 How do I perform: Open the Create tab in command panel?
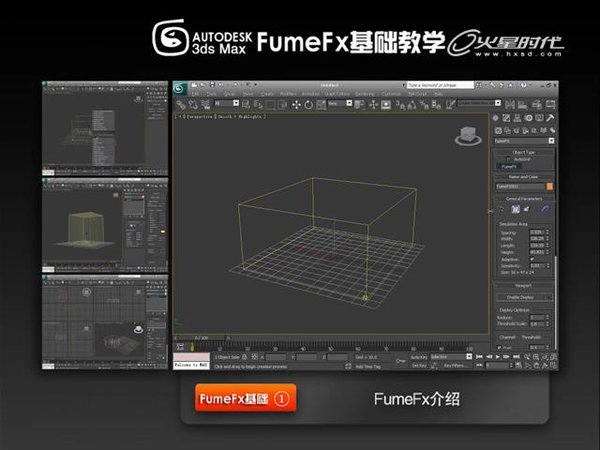(496, 118)
